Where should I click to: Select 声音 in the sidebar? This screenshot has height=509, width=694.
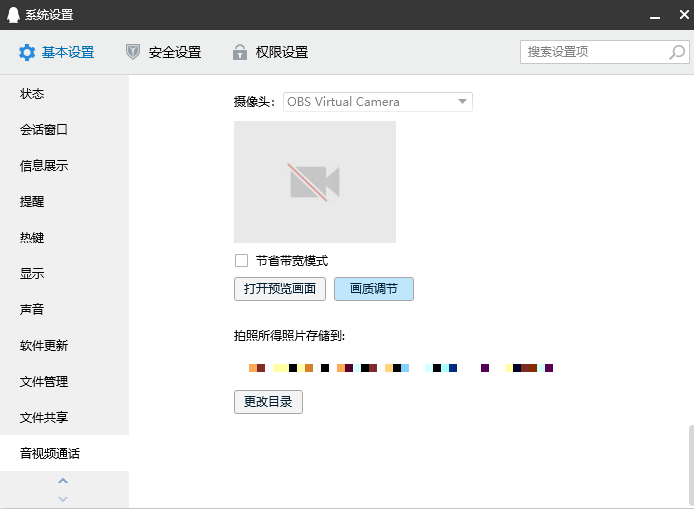pos(33,309)
